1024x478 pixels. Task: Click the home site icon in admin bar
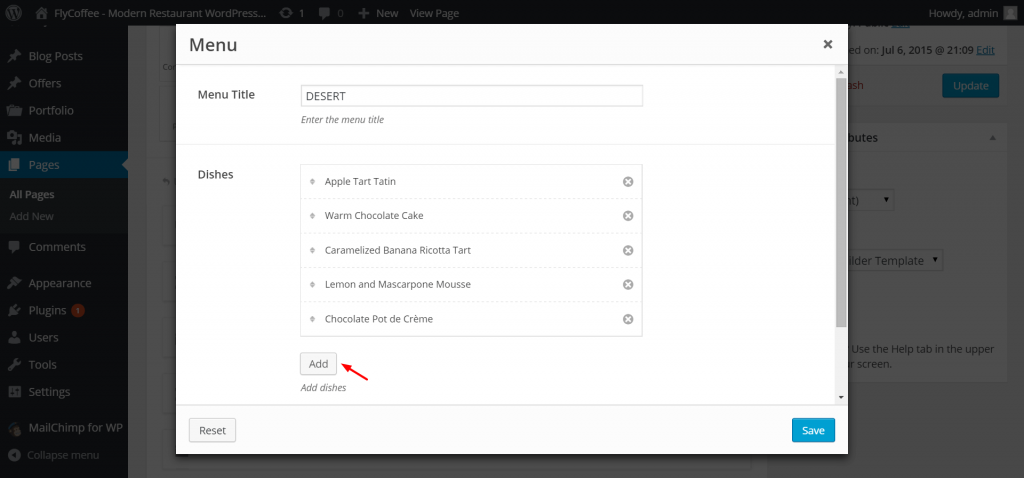point(42,12)
